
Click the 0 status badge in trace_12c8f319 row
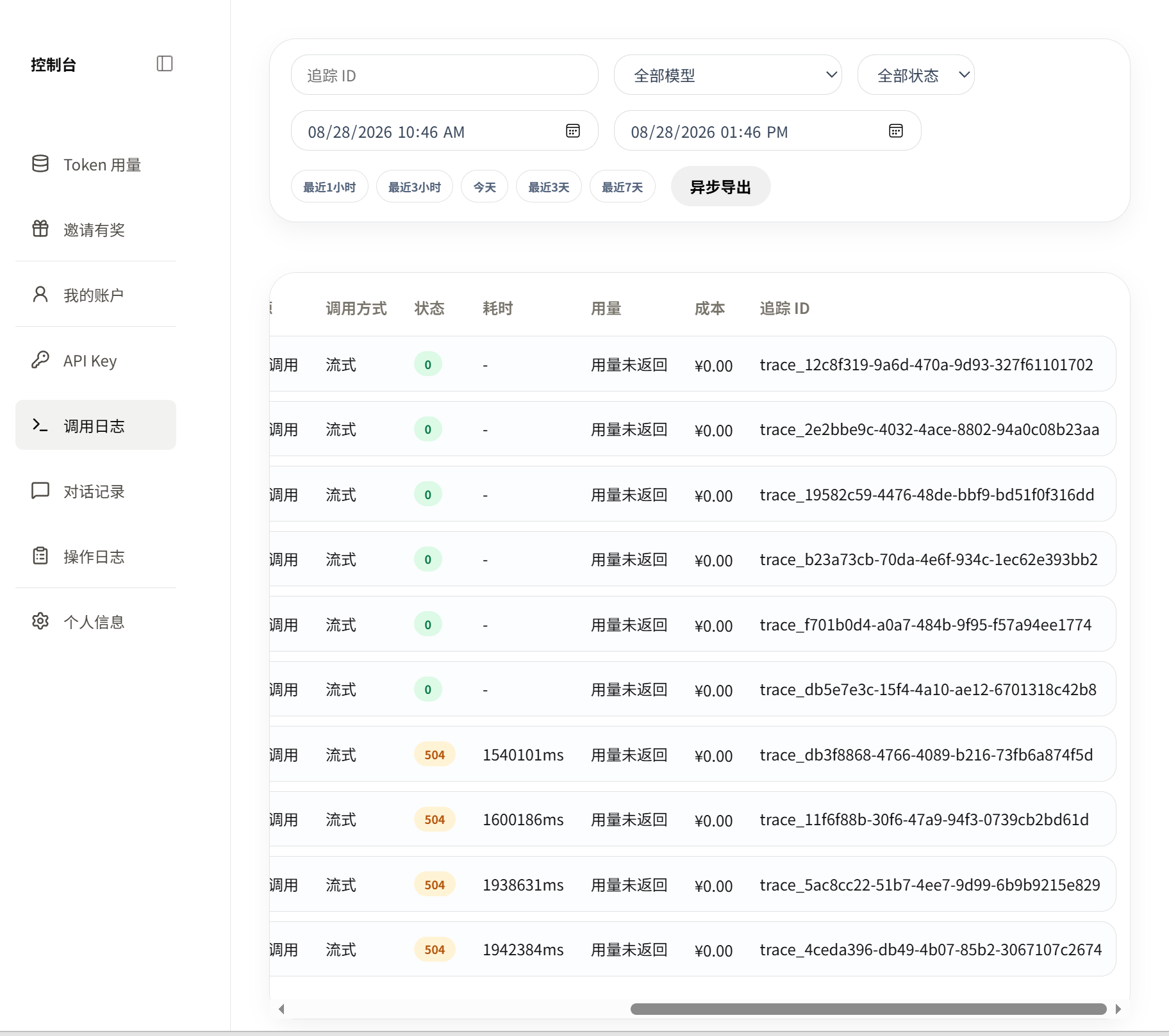[428, 365]
